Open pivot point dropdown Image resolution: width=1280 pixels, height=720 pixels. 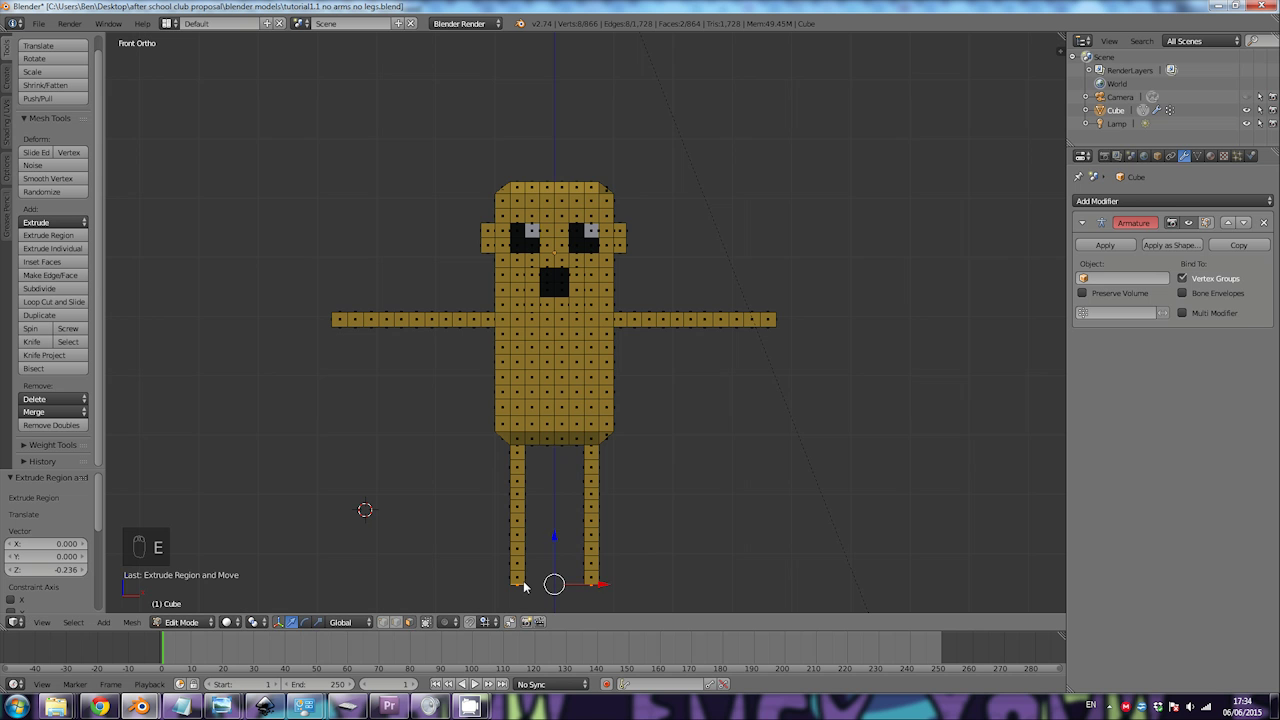257,622
